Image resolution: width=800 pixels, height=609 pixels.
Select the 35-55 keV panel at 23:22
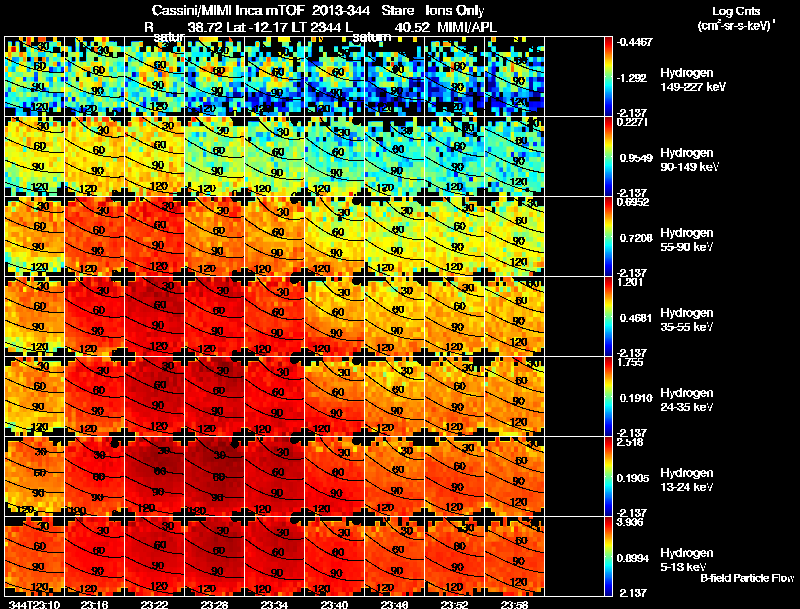[154, 317]
